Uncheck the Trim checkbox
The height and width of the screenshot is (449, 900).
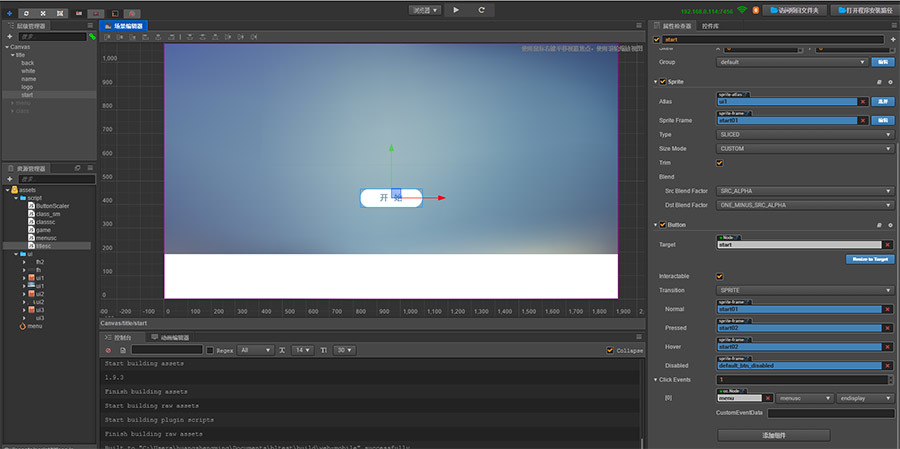(x=720, y=163)
